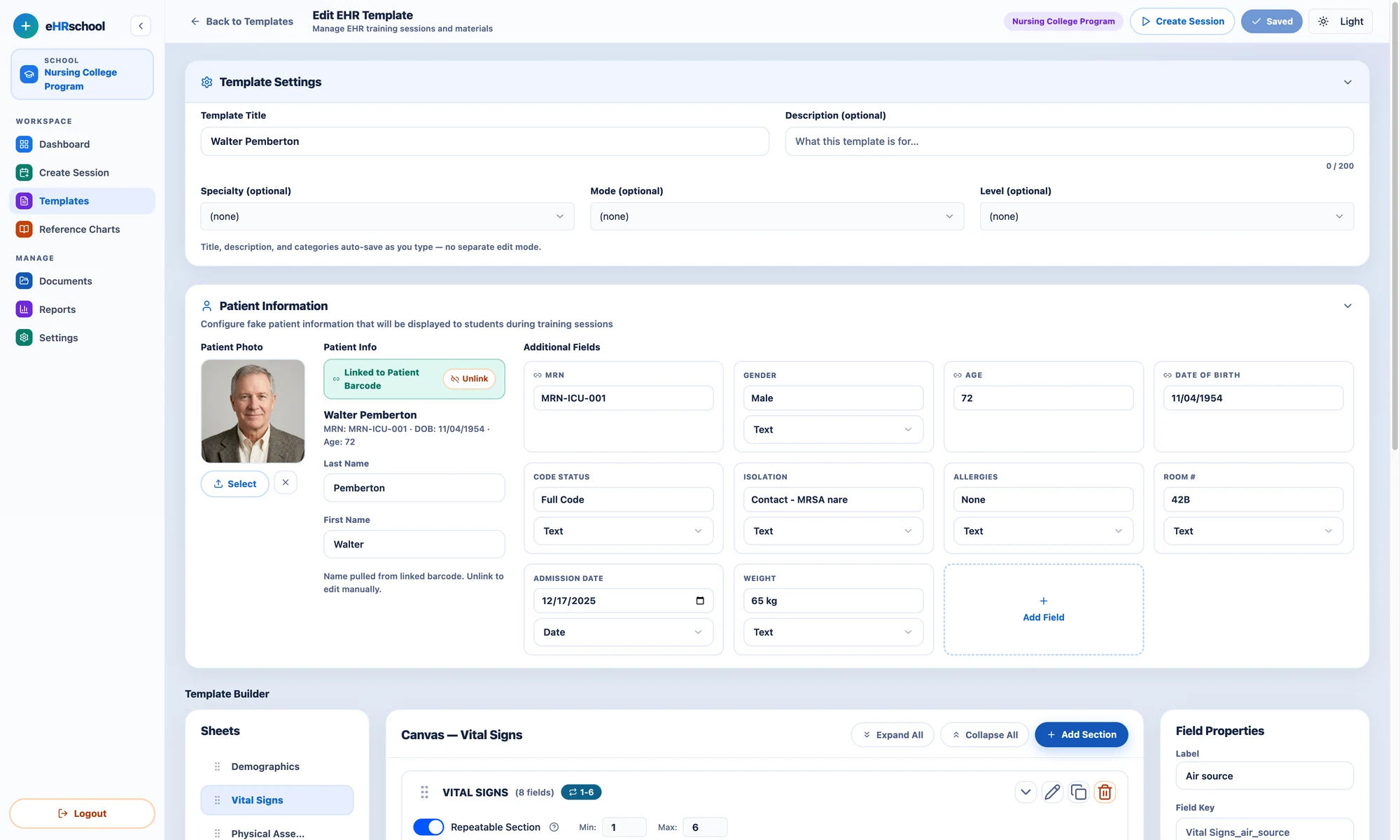Duplicate the Vital Signs section
This screenshot has height=840, width=1400.
click(x=1079, y=792)
